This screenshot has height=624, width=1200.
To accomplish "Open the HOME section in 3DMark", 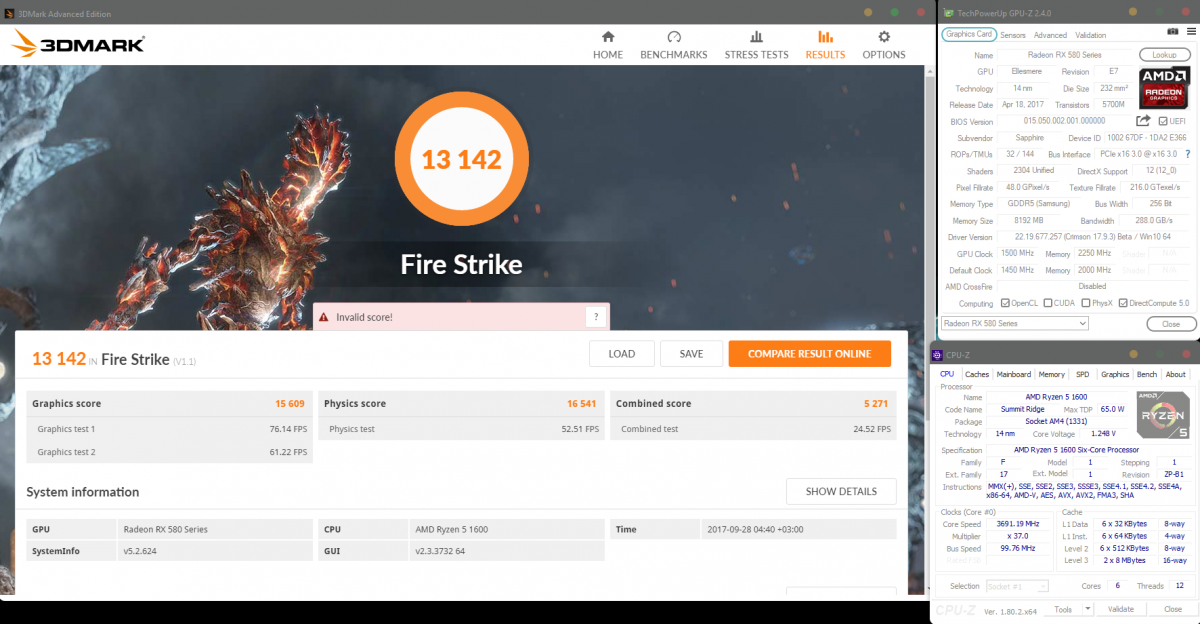I will 607,45.
